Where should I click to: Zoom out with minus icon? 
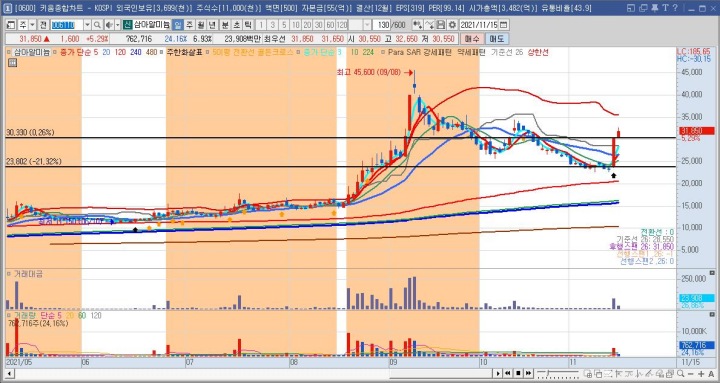[x=691, y=374]
